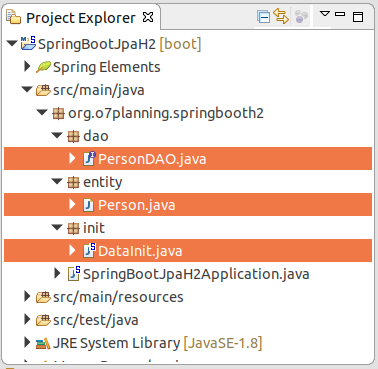Image resolution: width=378 pixels, height=369 pixels.
Task: Collapse the org.o7planning.springbooth2 package
Action: click(42, 112)
